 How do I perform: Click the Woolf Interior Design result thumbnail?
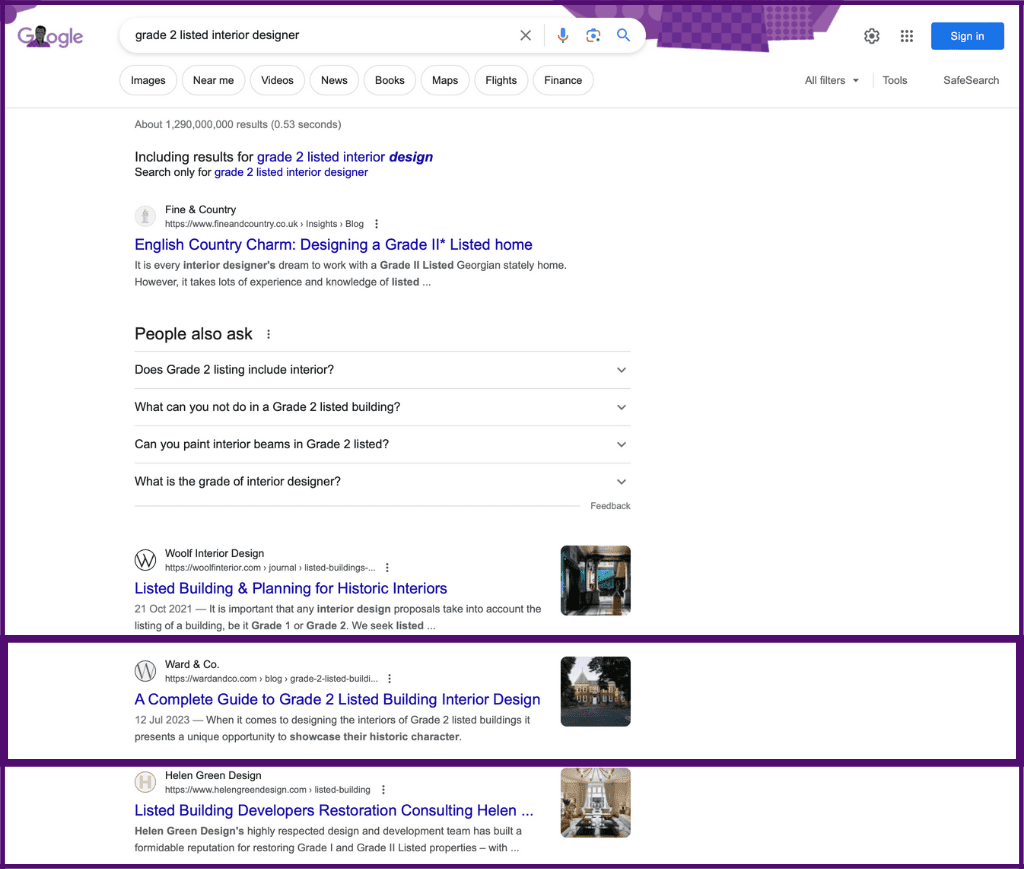pyautogui.click(x=595, y=580)
